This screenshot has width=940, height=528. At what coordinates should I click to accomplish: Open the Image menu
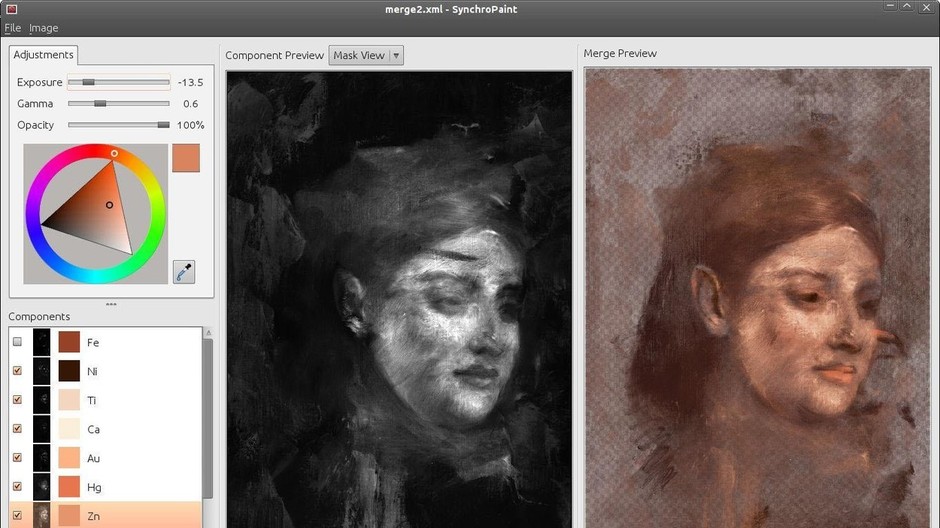pos(44,28)
